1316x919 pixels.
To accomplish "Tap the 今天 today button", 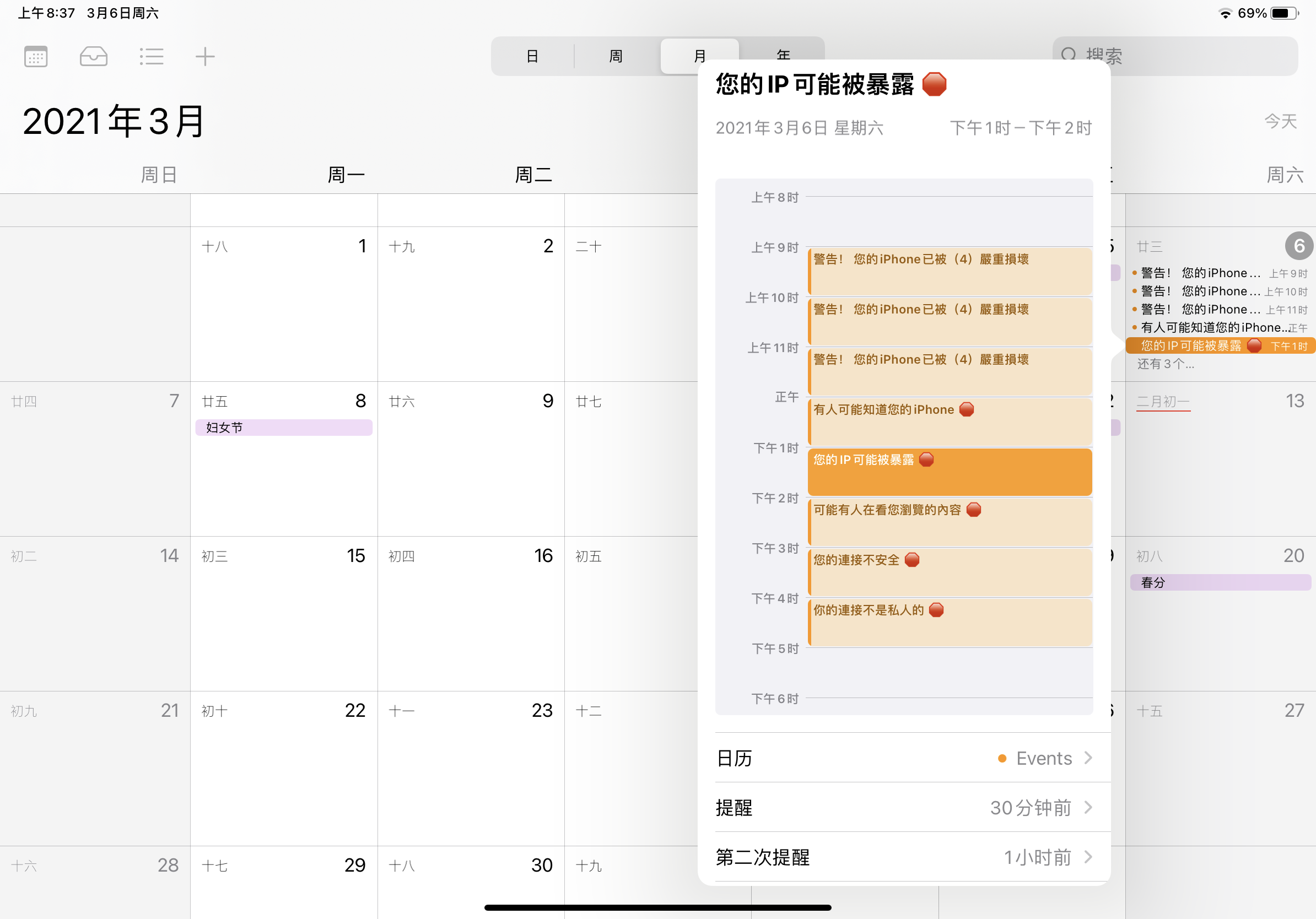I will pos(1280,121).
